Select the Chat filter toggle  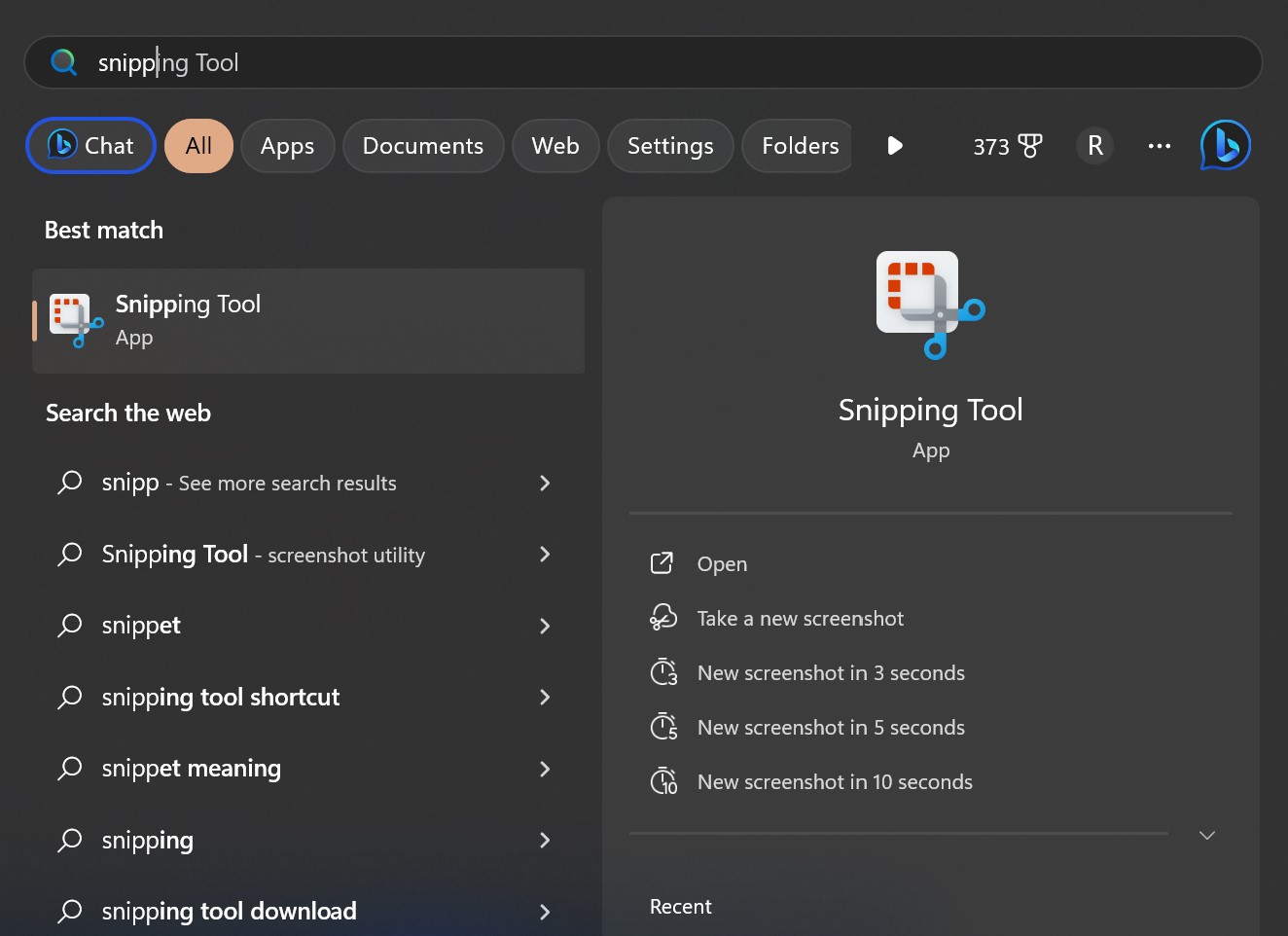click(x=90, y=145)
